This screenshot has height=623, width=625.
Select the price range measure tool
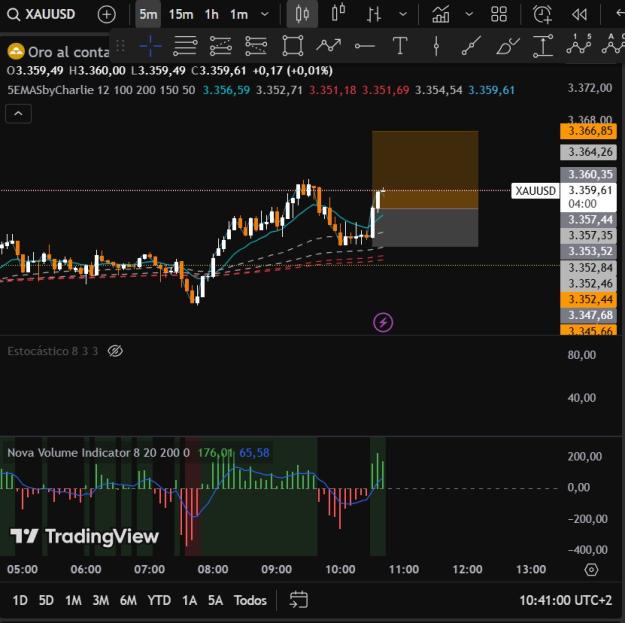click(543, 46)
